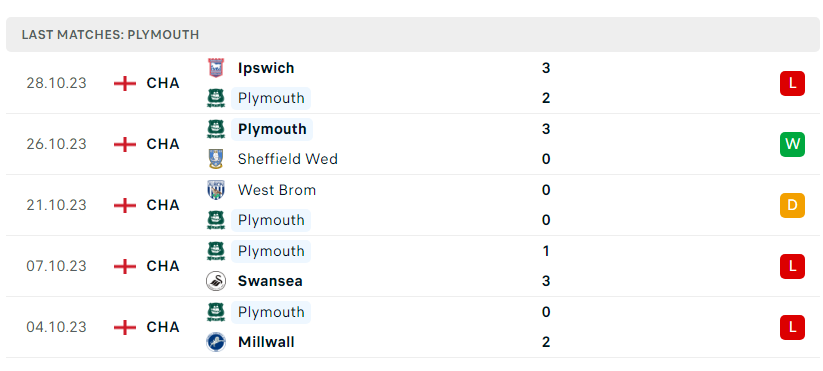The height and width of the screenshot is (371, 823).
Task: Open the Swansea team link
Action: tap(270, 281)
